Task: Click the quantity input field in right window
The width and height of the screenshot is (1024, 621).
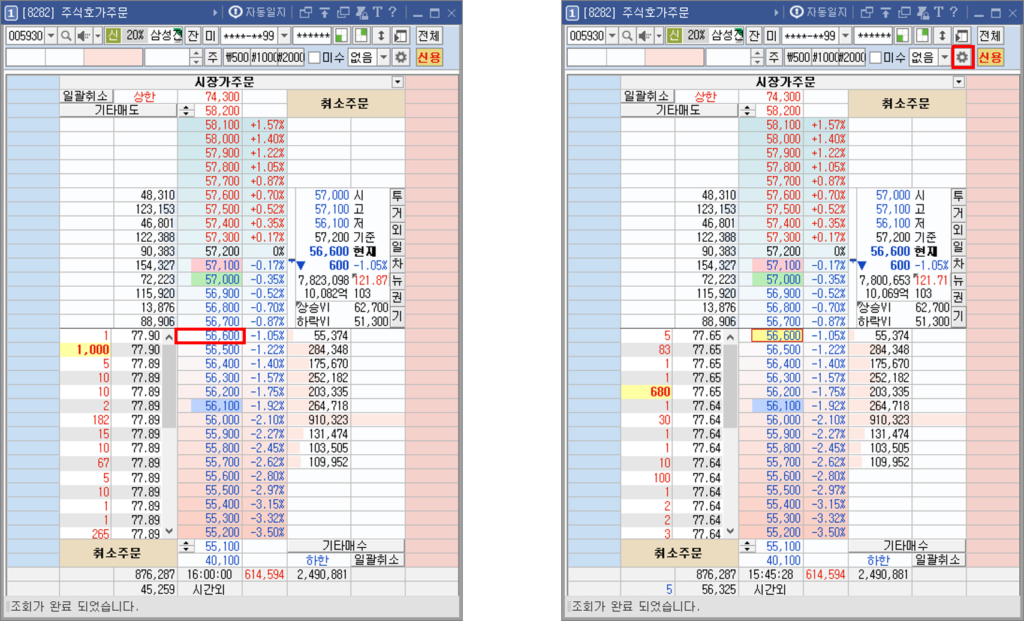Action: pos(728,57)
